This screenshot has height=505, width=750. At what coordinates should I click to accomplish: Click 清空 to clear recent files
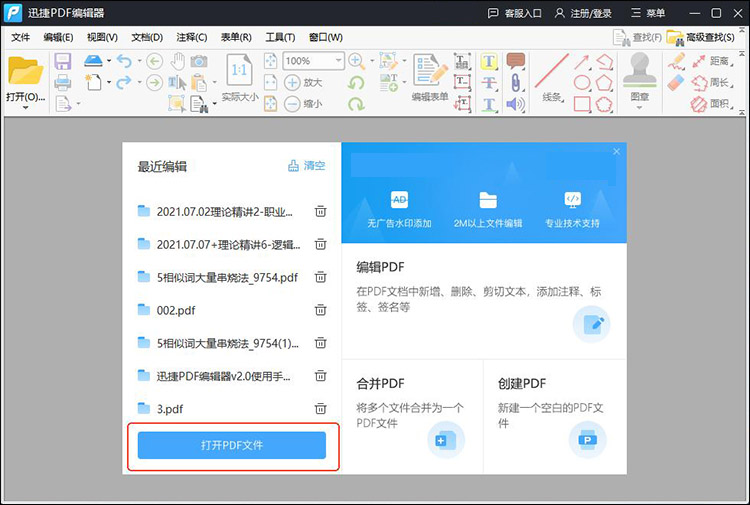(x=307, y=166)
